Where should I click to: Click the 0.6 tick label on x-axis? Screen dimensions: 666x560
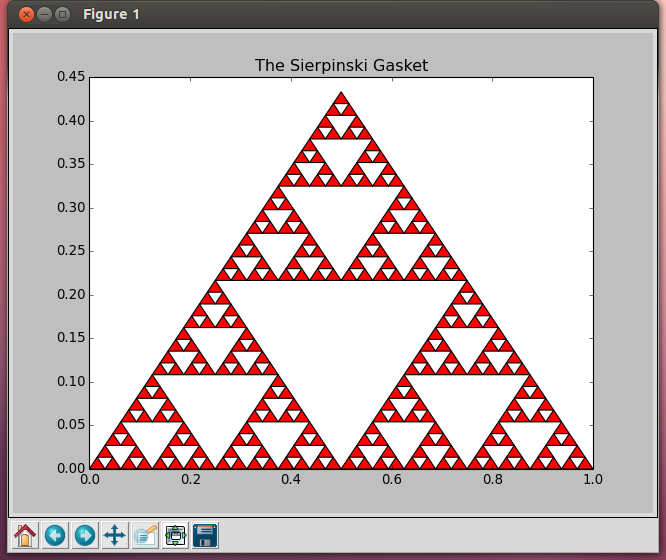click(x=392, y=480)
